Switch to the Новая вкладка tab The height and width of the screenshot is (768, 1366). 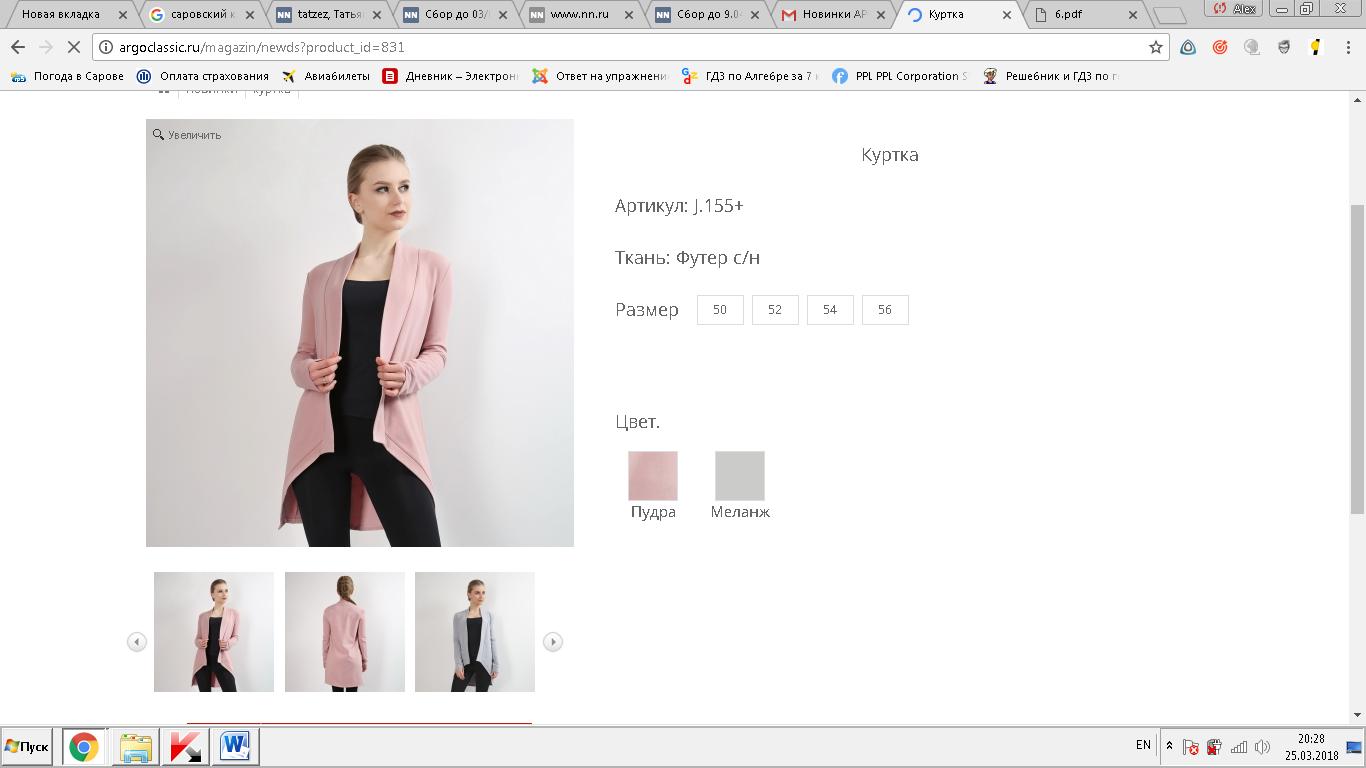(x=70, y=15)
